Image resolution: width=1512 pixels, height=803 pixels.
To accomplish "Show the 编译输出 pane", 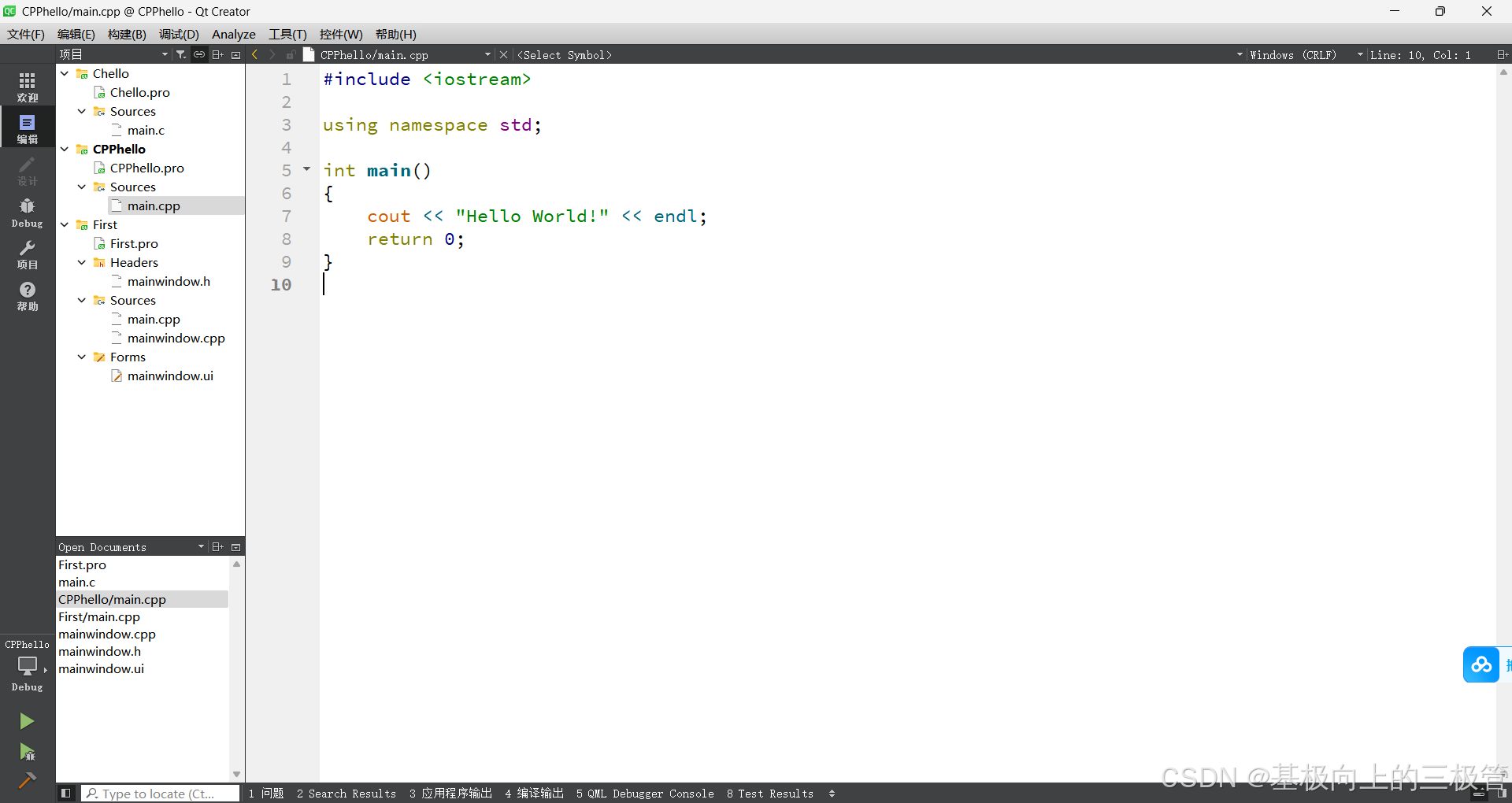I will point(534,793).
